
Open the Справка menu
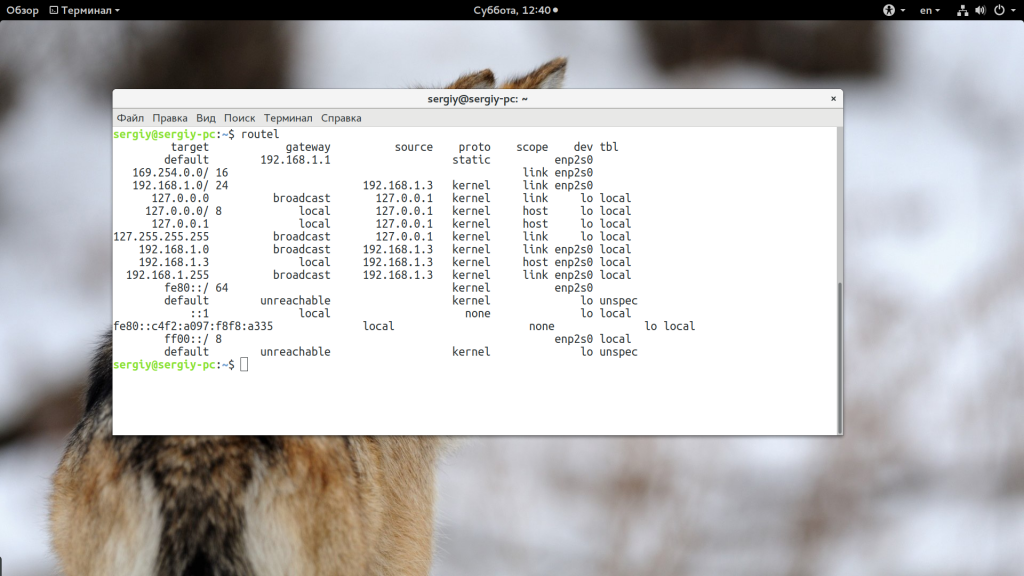(x=341, y=118)
